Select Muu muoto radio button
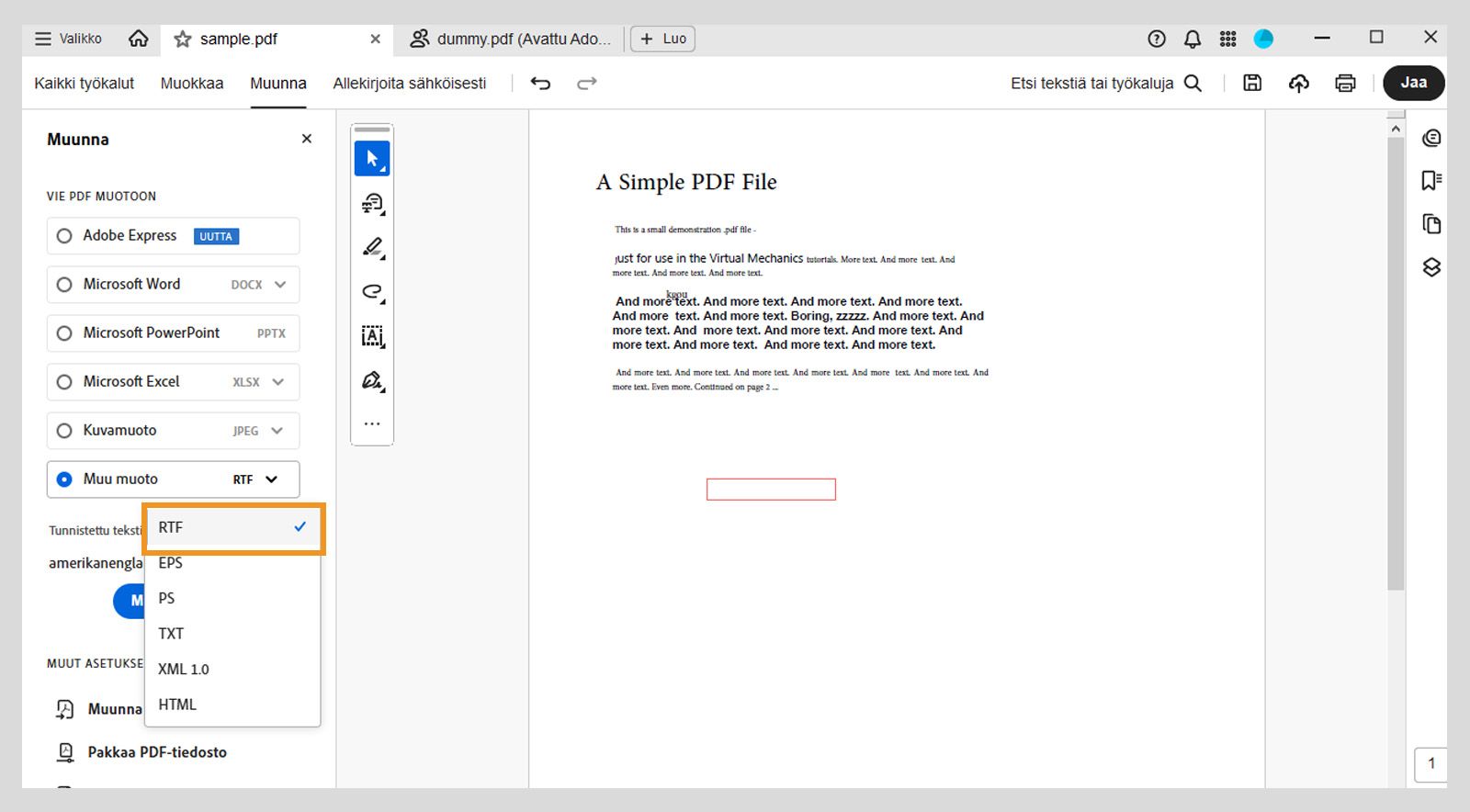The width and height of the screenshot is (1470, 812). click(64, 479)
